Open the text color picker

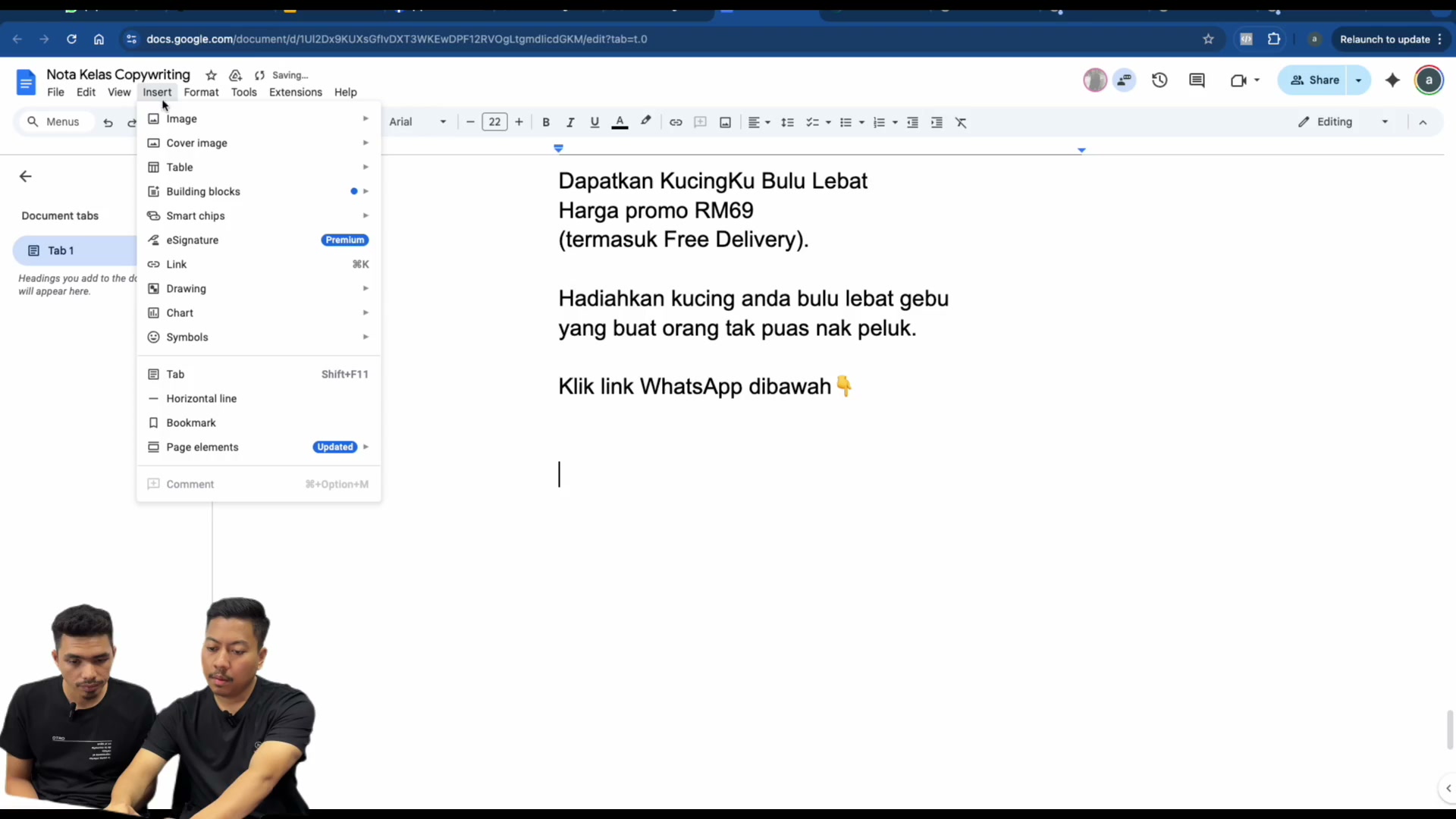pos(620,122)
